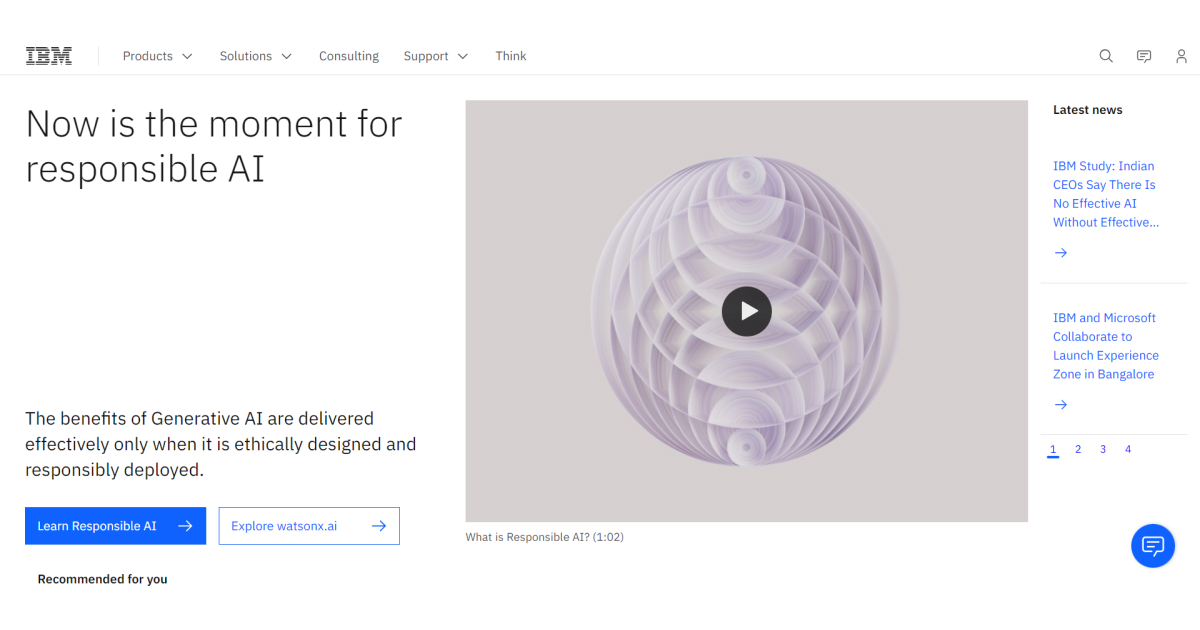Expand the Support dropdown menu
Image resolution: width=1200 pixels, height=630 pixels.
(x=436, y=56)
